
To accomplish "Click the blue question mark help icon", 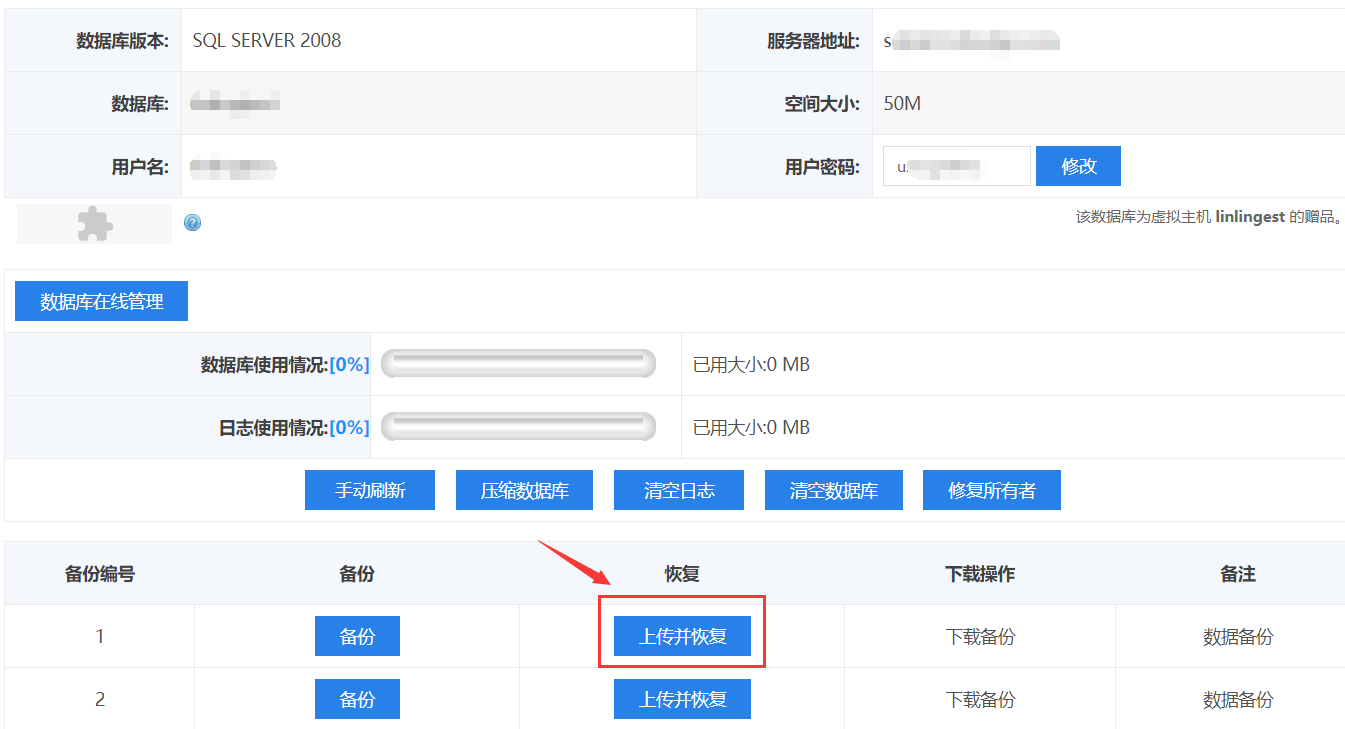I will (x=193, y=223).
